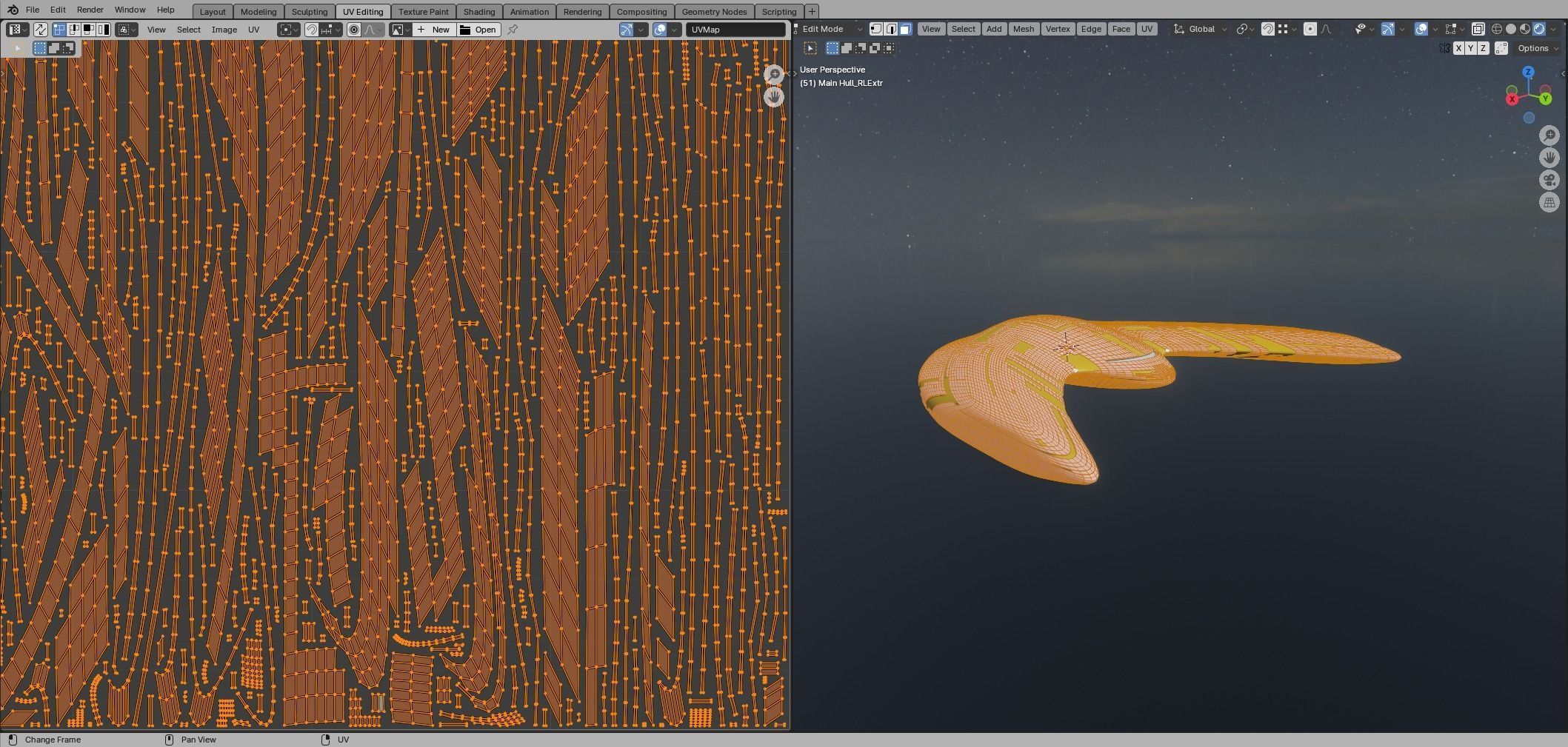The height and width of the screenshot is (747, 1568).
Task: Select UV face select mode
Action: point(88,30)
